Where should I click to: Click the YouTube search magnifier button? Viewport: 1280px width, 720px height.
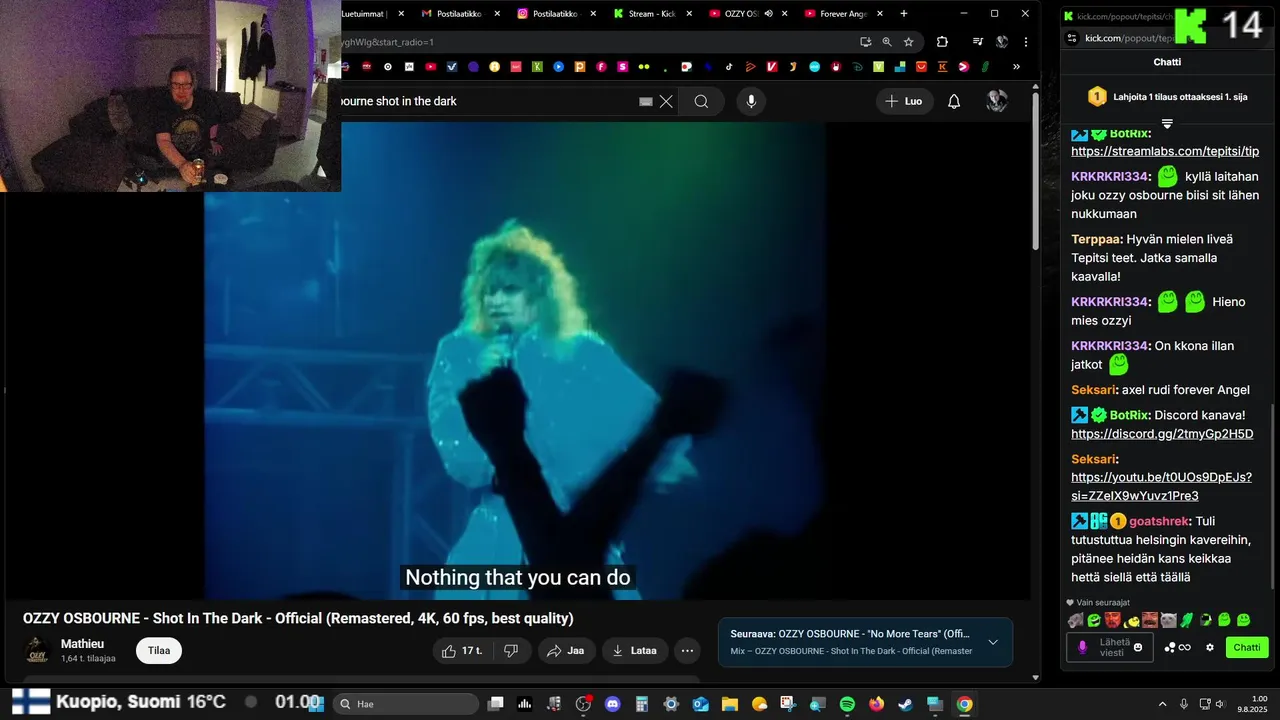click(701, 101)
